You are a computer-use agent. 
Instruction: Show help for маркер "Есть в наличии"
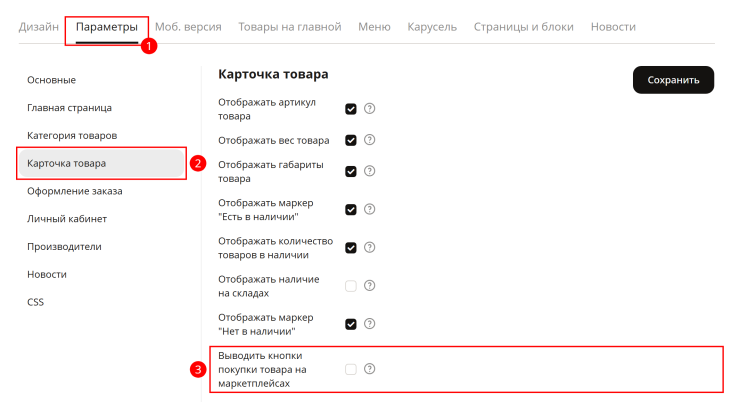[370, 209]
